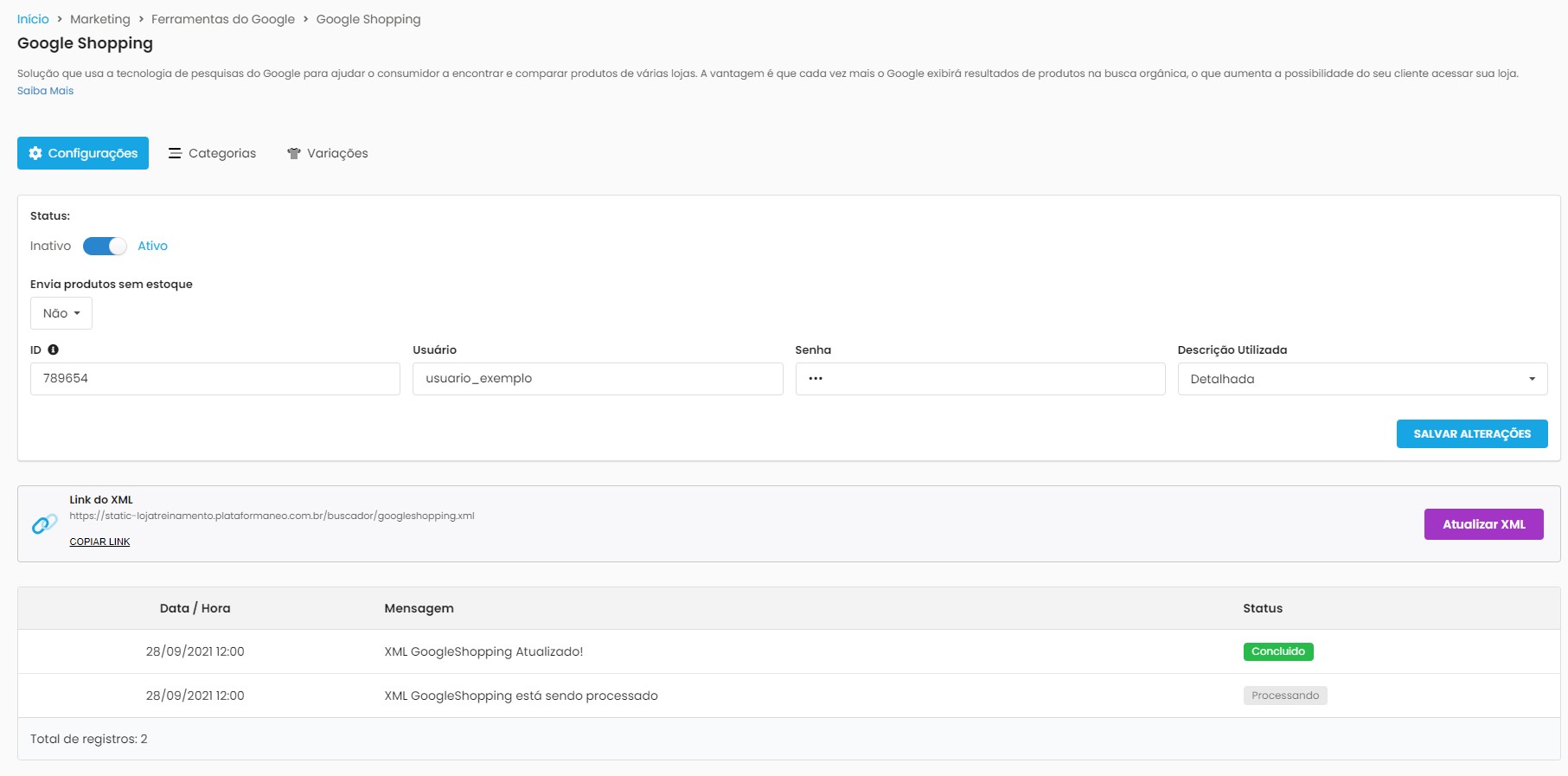Open the Configurações tab

tap(83, 153)
